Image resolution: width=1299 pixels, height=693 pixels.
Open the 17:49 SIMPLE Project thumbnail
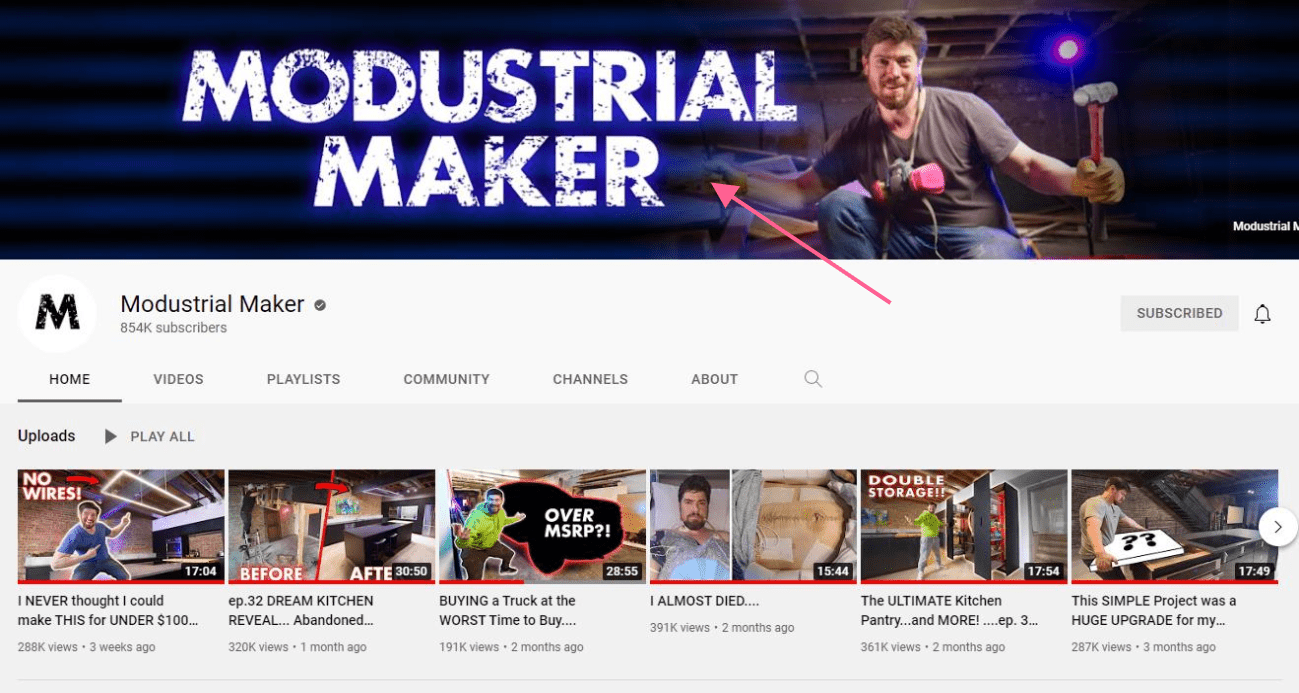click(x=1175, y=526)
